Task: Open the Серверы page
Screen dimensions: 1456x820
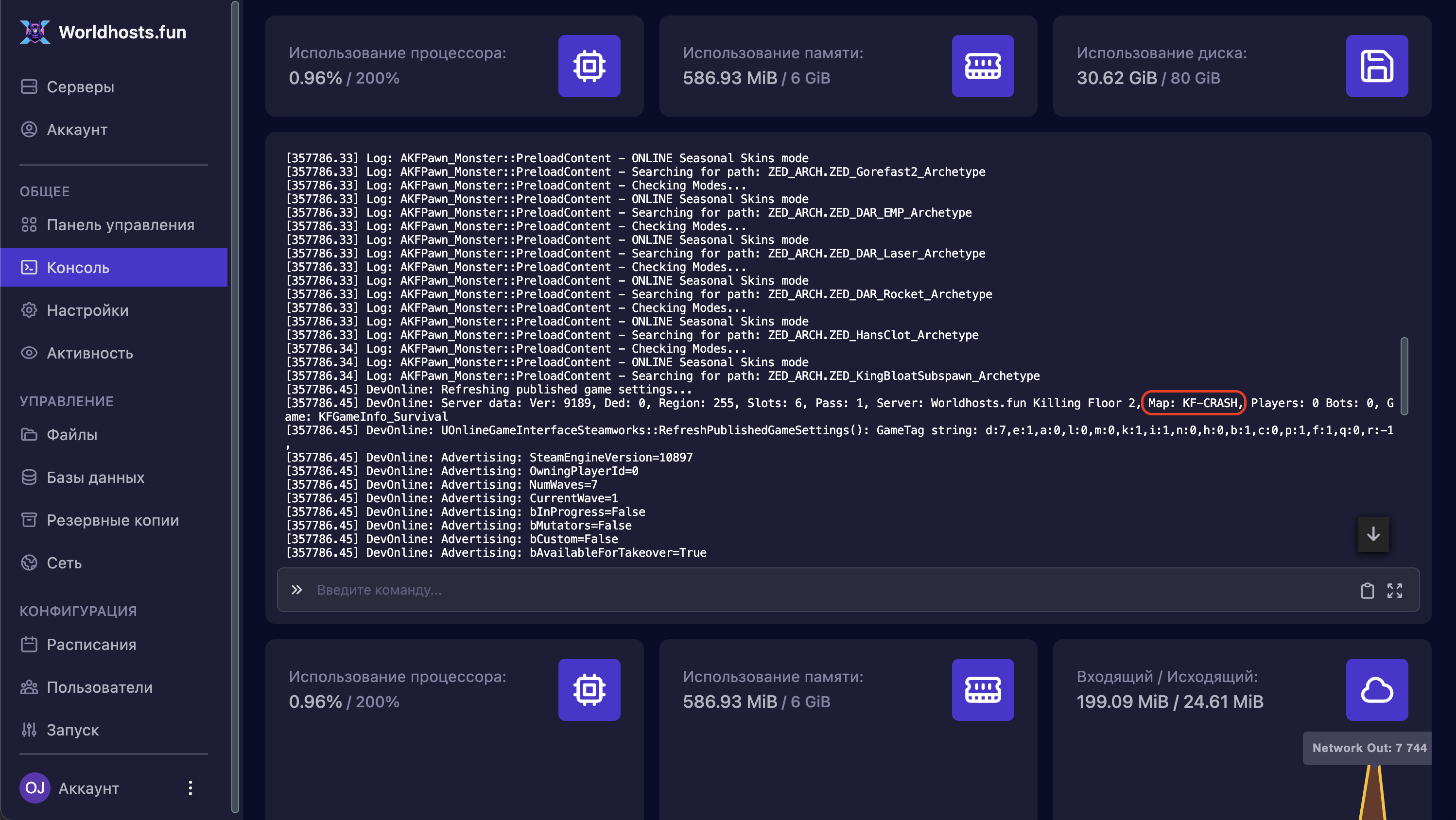Action: click(80, 86)
